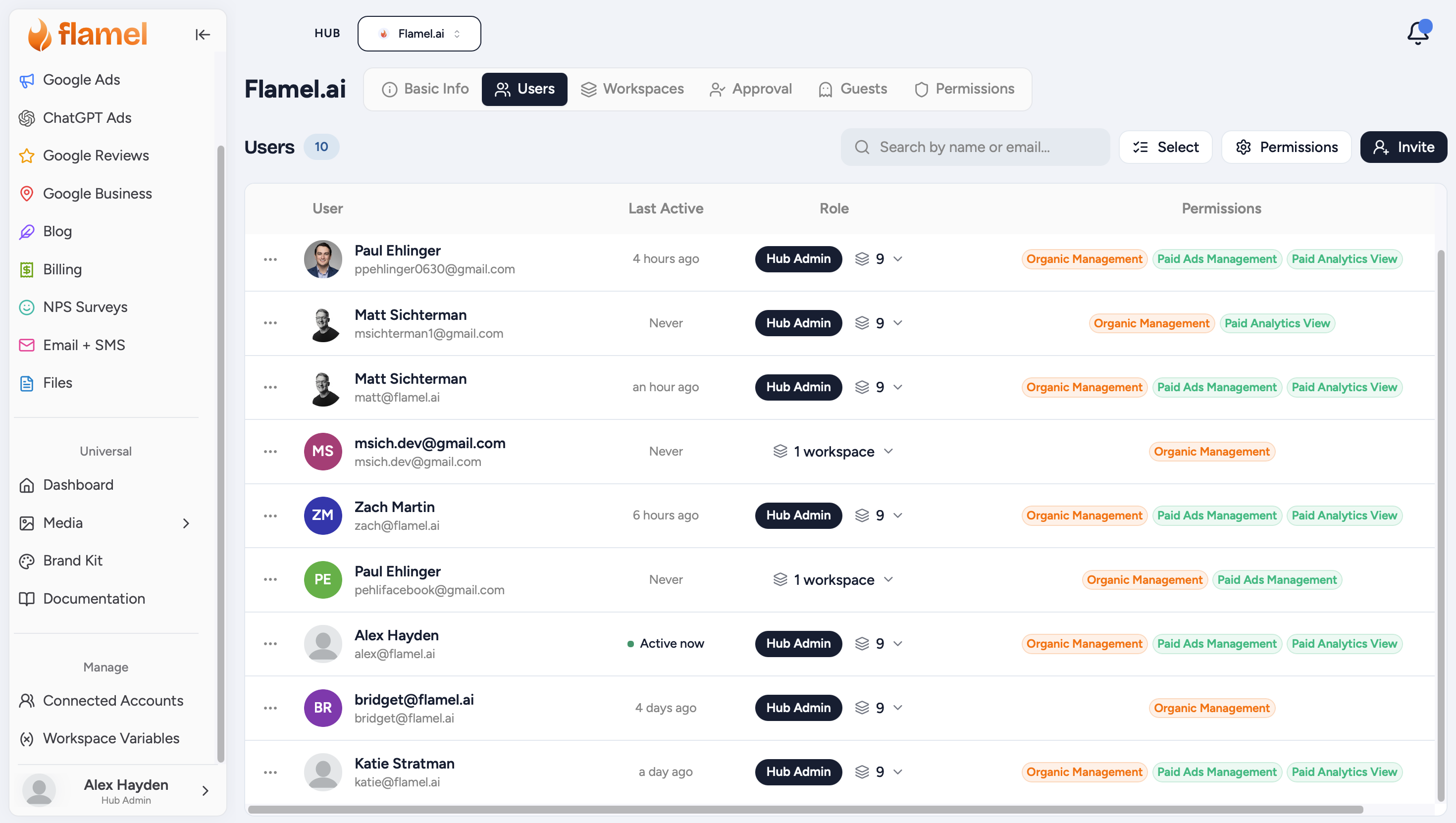
Task: Expand the Media submenu chevron
Action: 186,523
